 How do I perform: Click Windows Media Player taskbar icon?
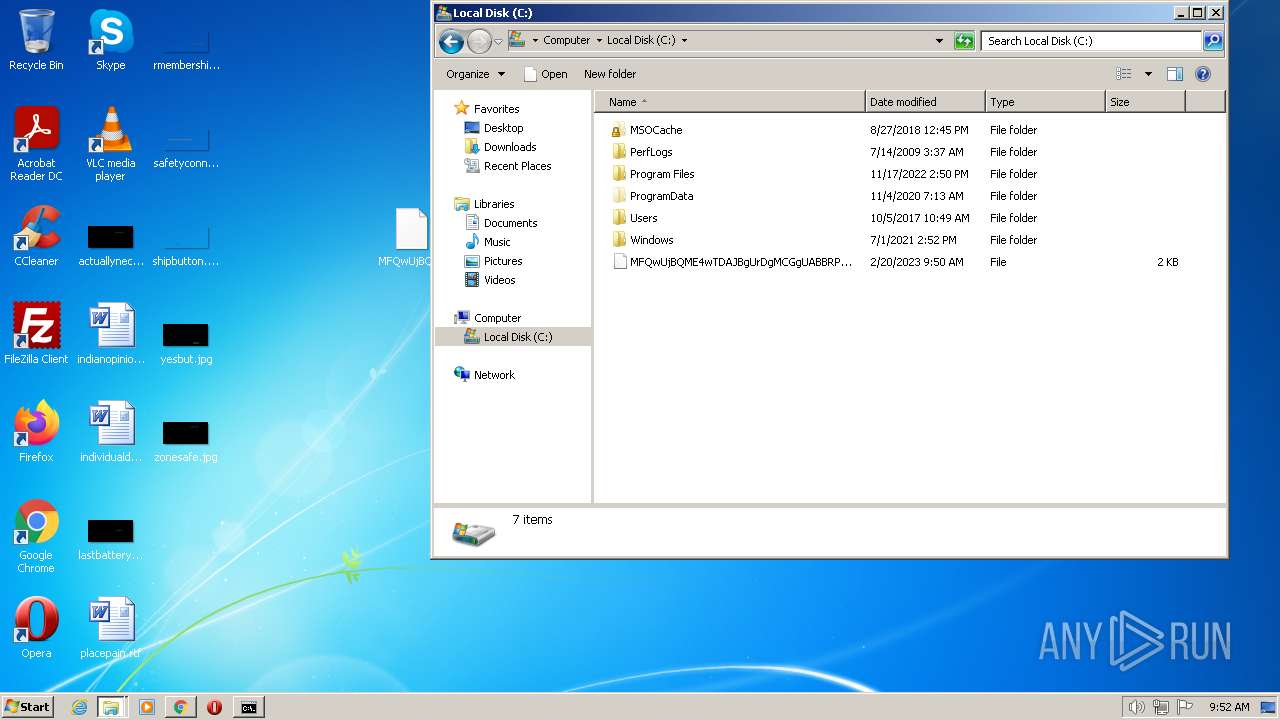coord(147,707)
